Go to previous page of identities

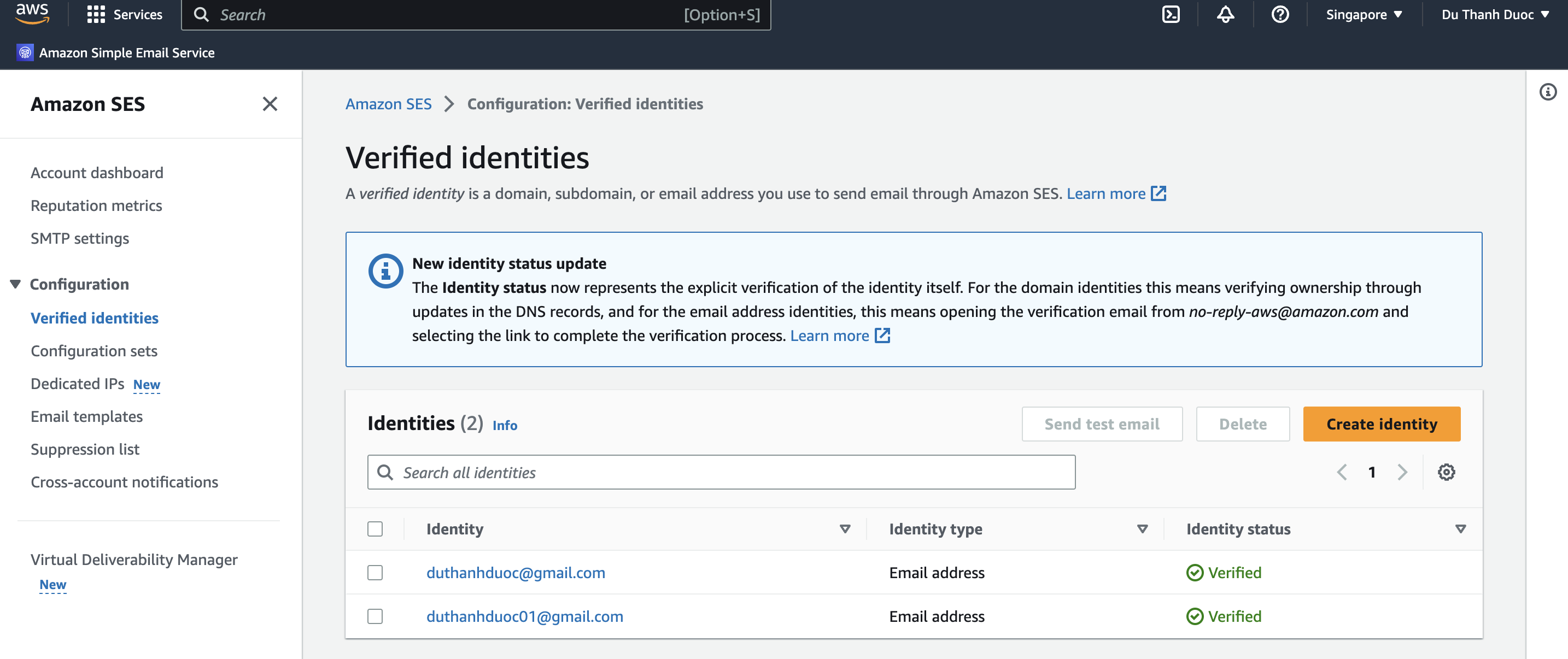(x=1342, y=472)
